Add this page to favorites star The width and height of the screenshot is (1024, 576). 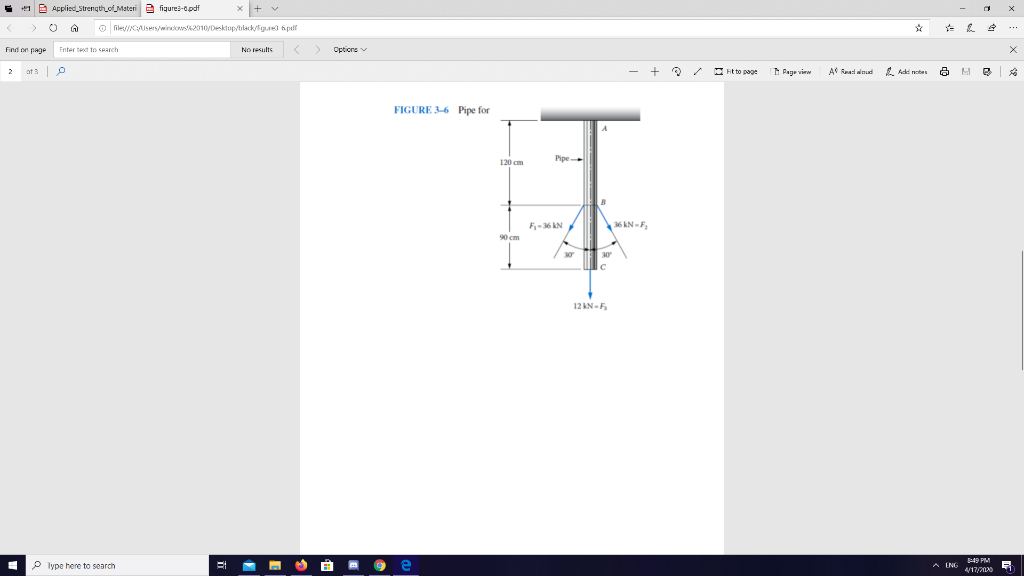point(918,28)
